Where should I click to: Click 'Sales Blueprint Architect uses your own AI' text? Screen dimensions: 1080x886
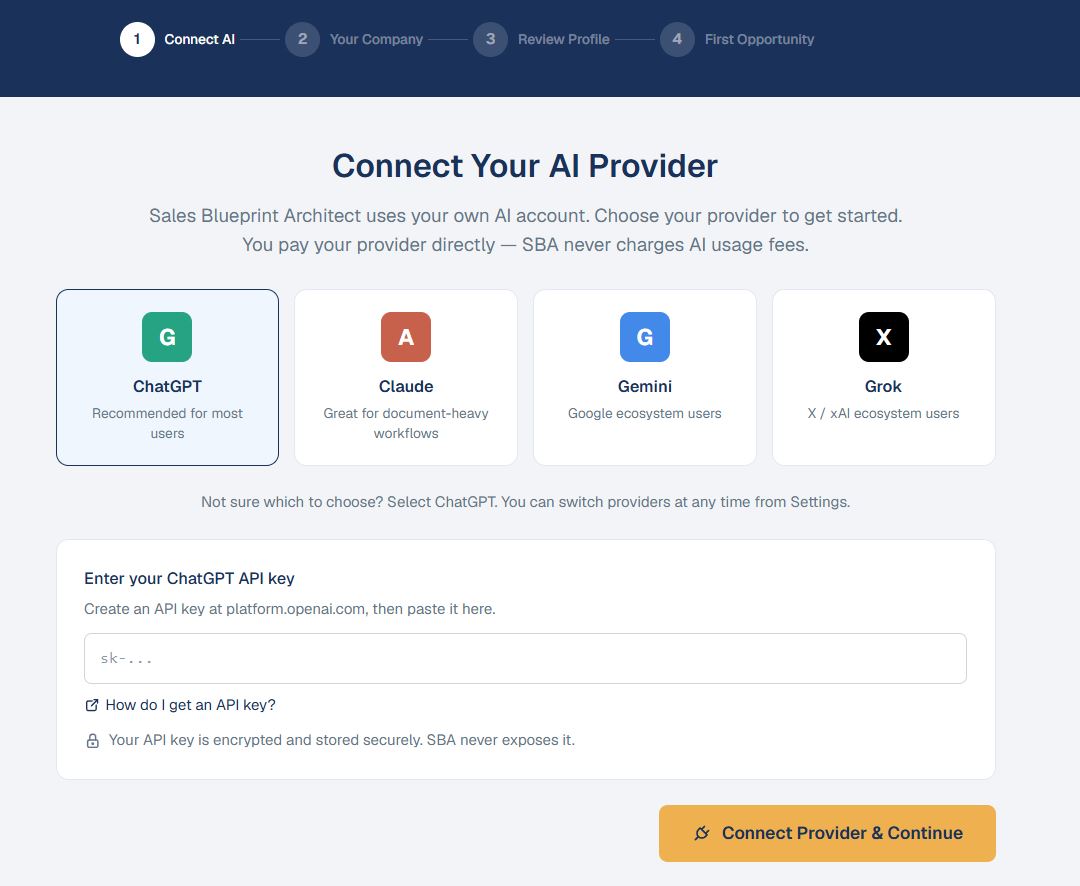point(526,216)
